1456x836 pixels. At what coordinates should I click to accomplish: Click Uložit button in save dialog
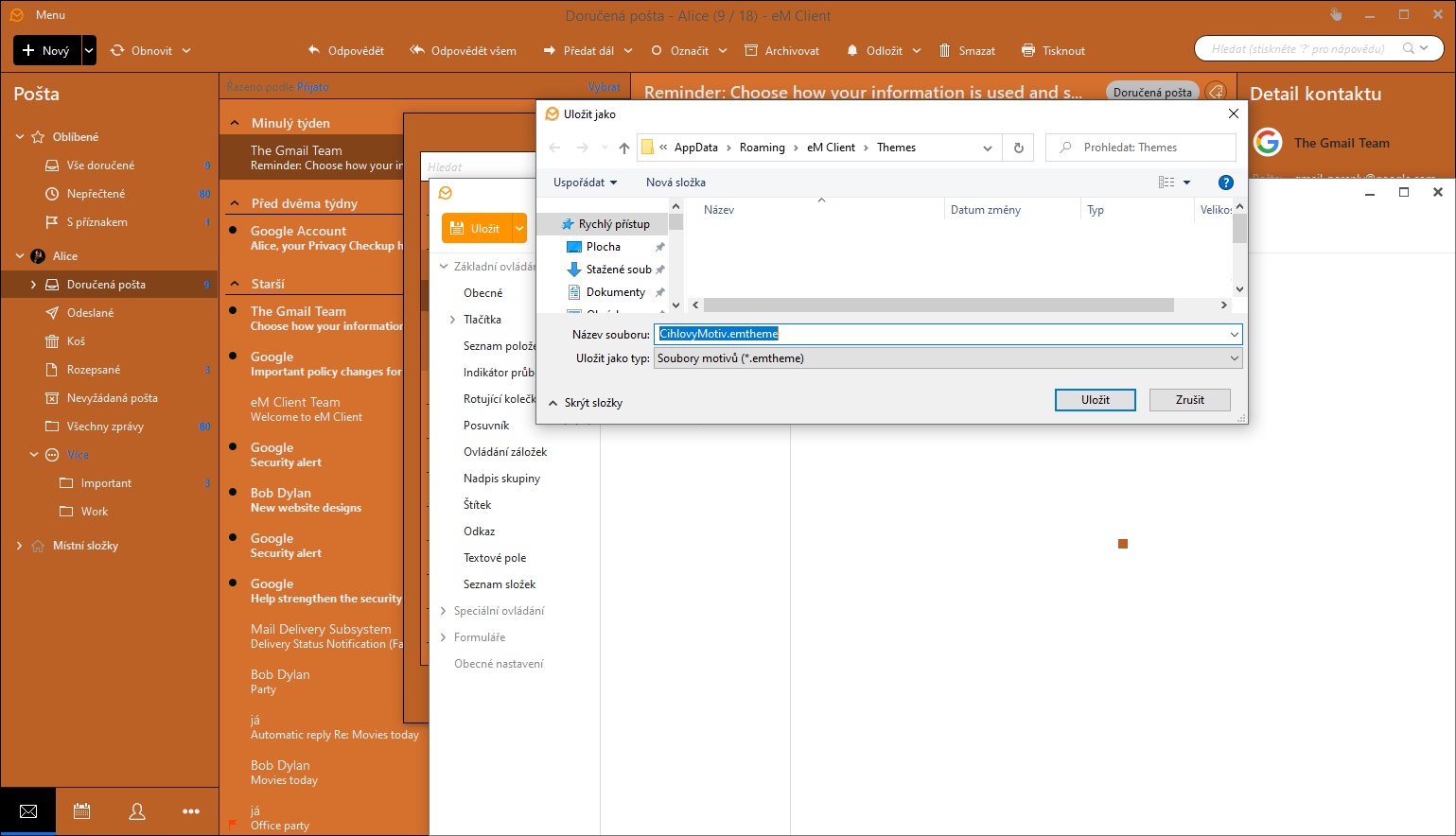1096,400
